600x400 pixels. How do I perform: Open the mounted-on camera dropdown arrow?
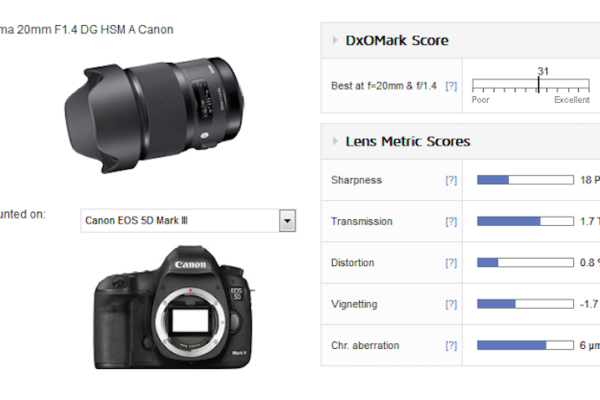point(287,221)
